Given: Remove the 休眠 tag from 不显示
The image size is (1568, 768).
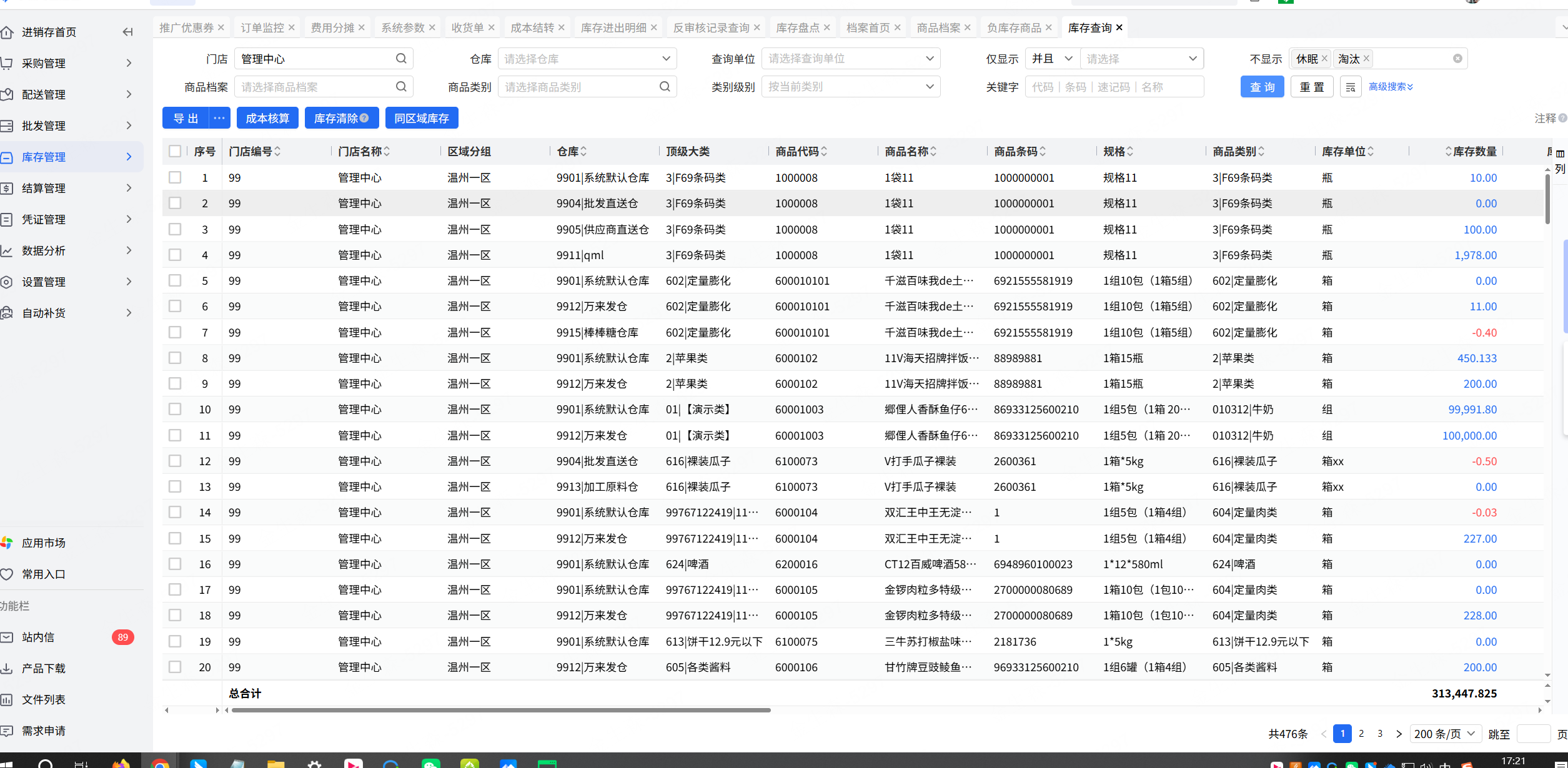Looking at the screenshot, I should (1324, 59).
